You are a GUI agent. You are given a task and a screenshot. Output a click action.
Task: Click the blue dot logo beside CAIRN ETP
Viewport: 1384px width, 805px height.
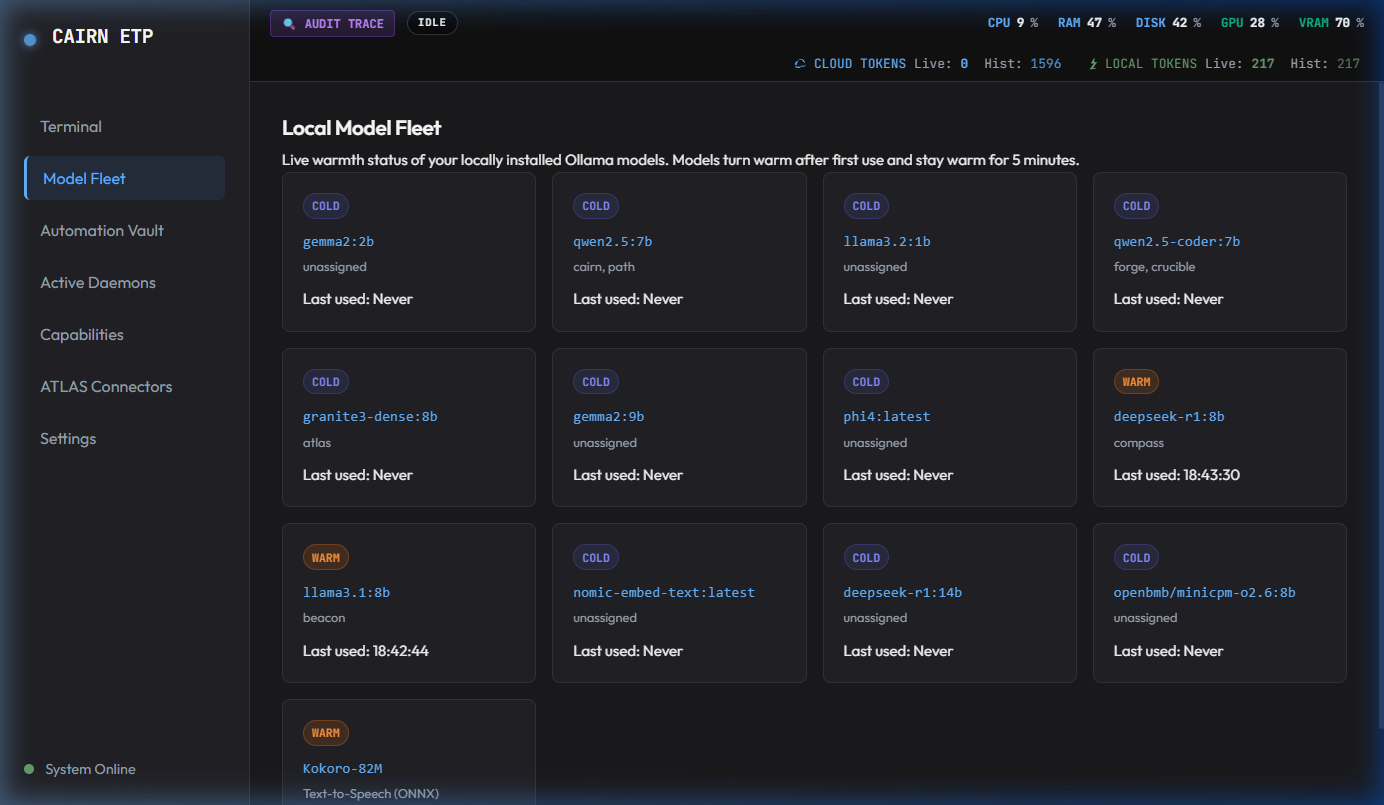pyautogui.click(x=30, y=39)
